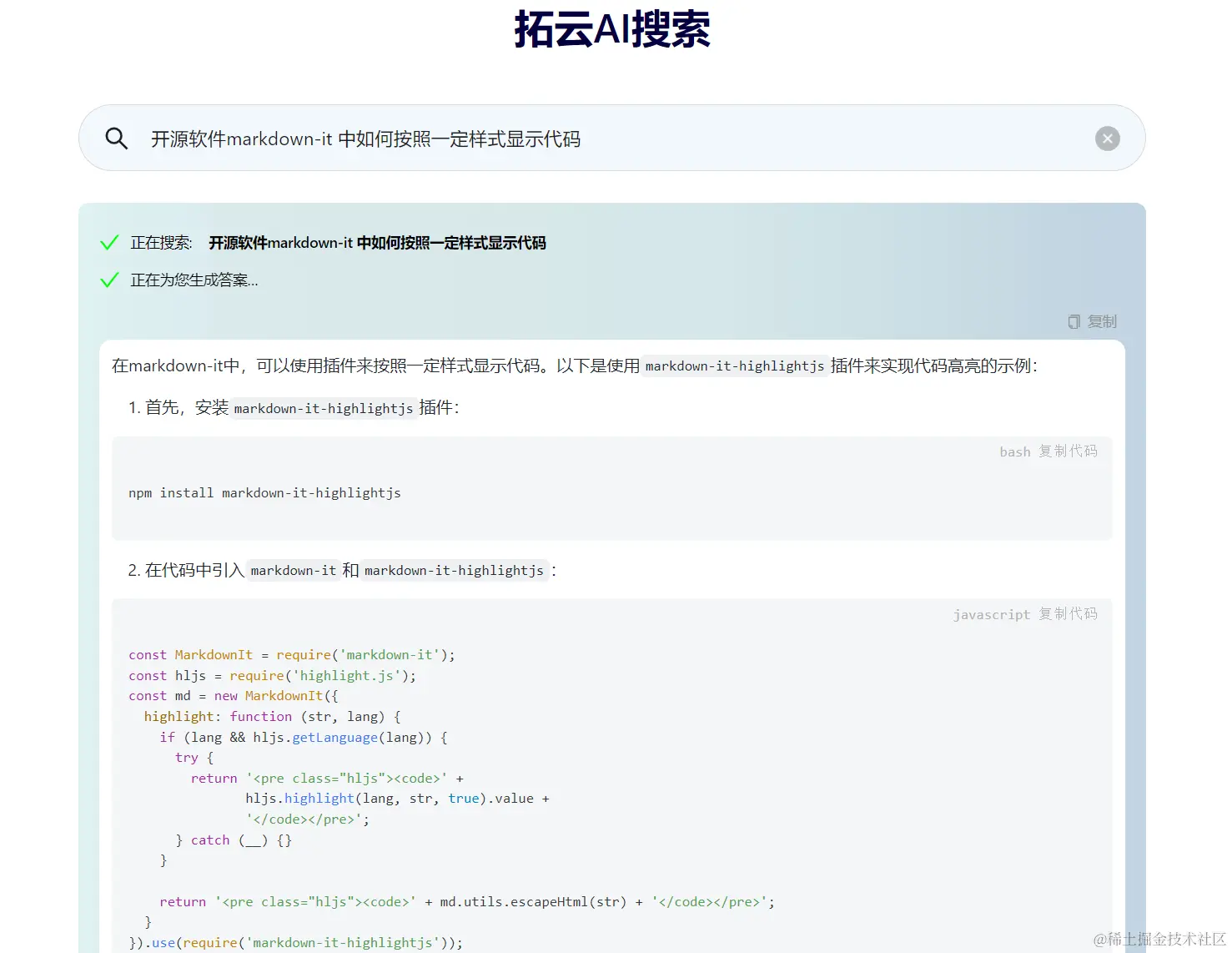Select the inline code markdown-it in step 2
Screen dimensions: 1232x953
click(x=293, y=570)
